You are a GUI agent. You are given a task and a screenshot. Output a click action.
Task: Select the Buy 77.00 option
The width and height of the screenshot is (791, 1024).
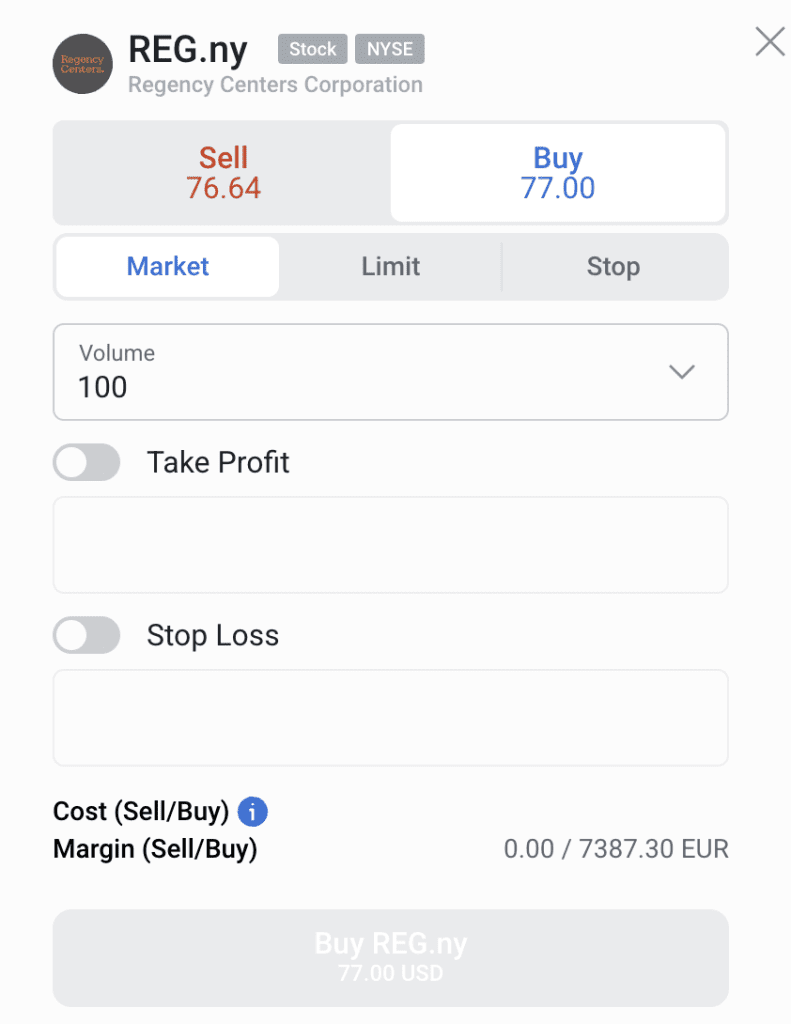[558, 173]
